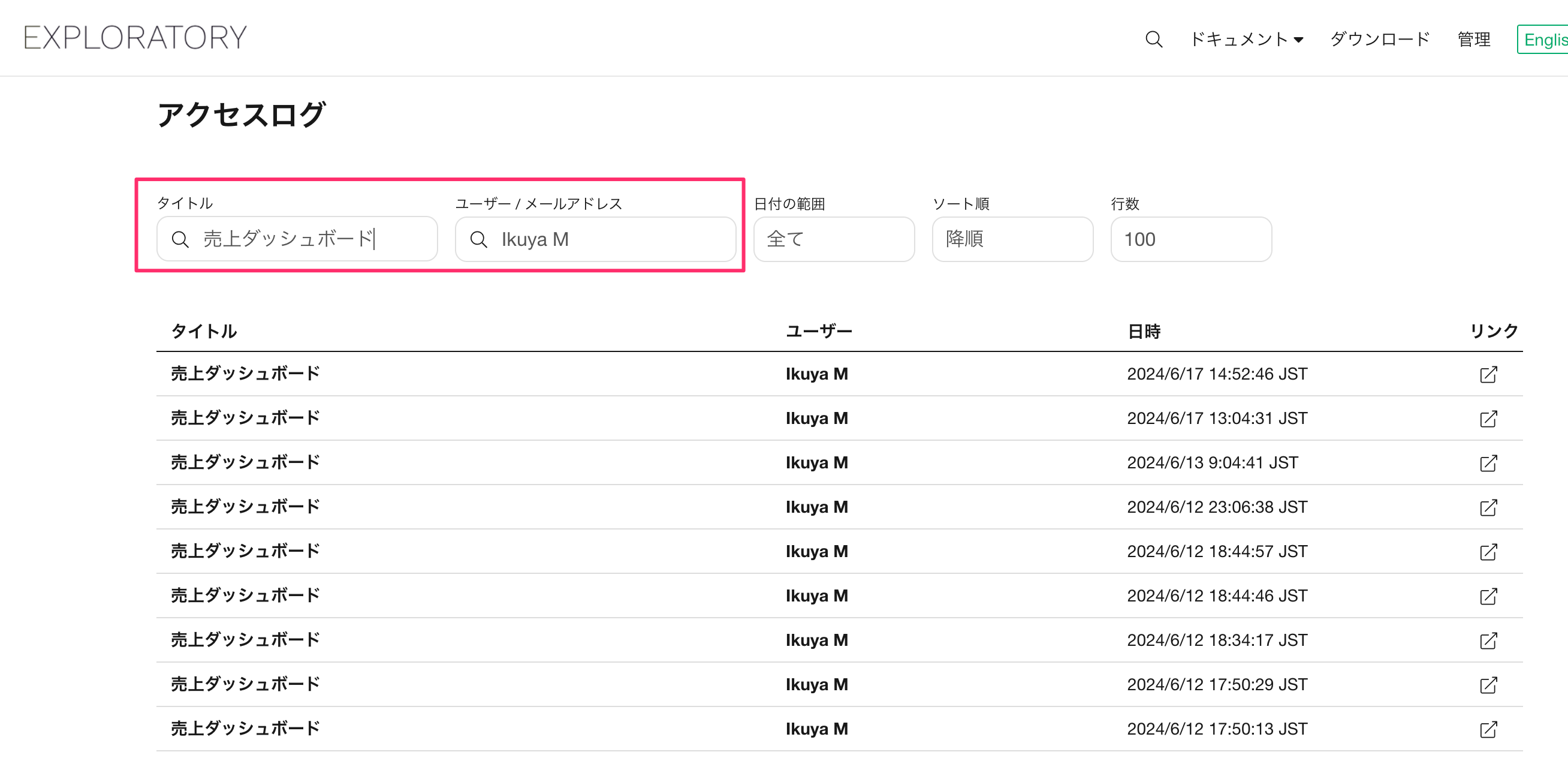Select the timestamp 2024/6/12 18:44:46 JST
This screenshot has height=758, width=1568.
[x=1217, y=596]
